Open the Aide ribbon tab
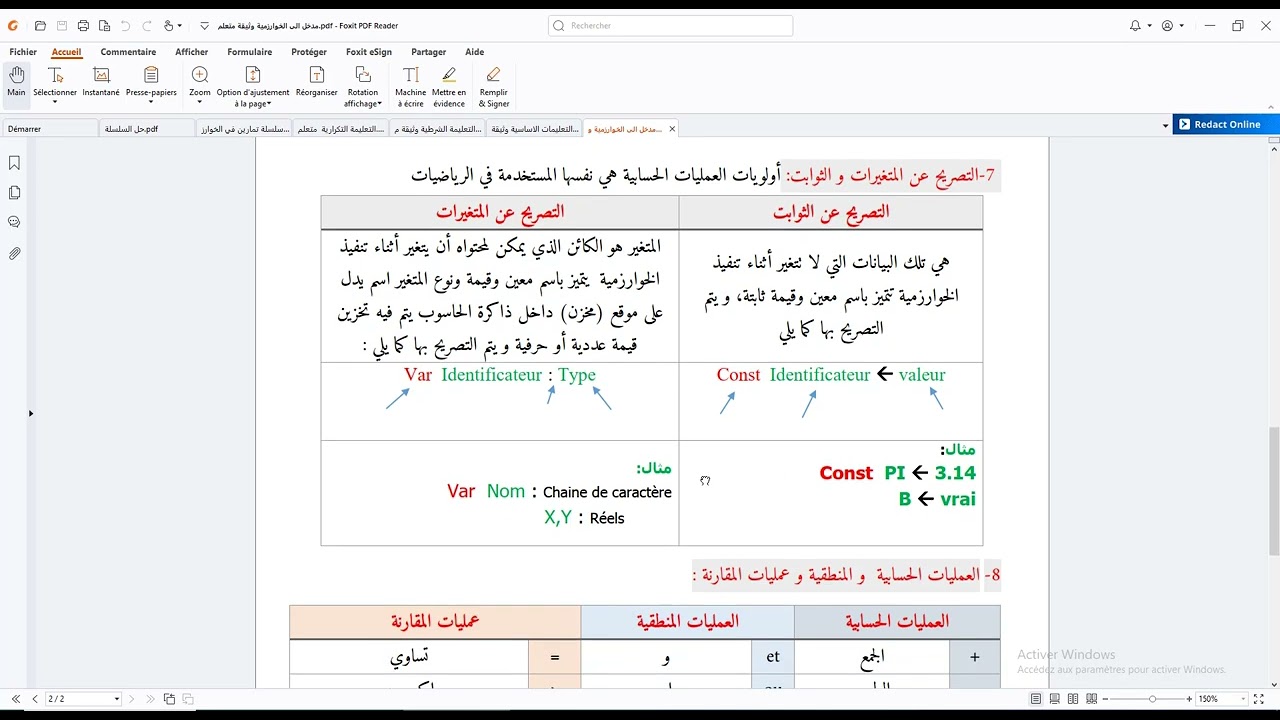The width and height of the screenshot is (1280, 720). click(475, 52)
